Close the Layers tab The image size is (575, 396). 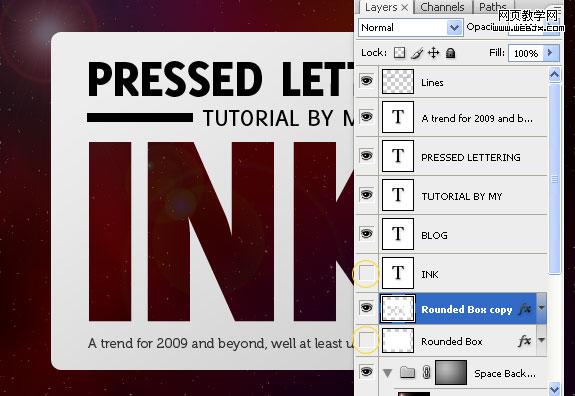(404, 8)
